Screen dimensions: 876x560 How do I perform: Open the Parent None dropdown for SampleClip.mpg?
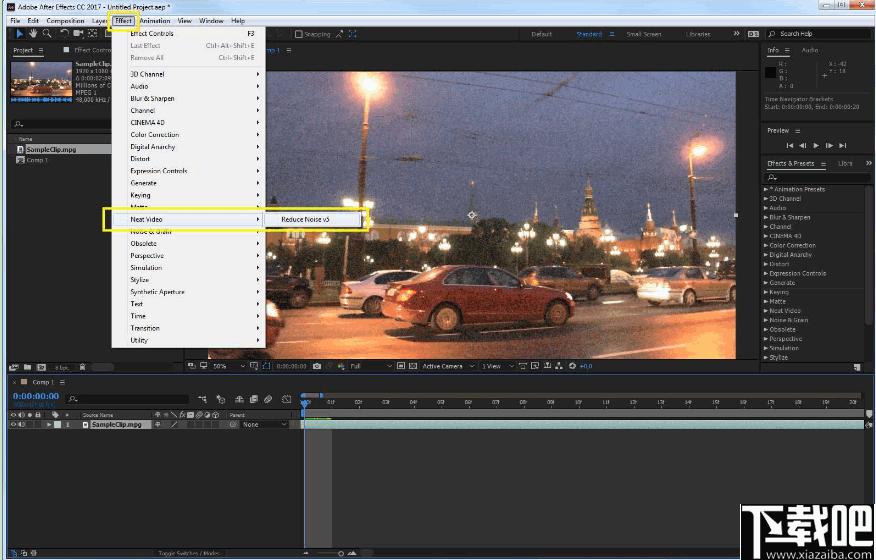[x=264, y=425]
